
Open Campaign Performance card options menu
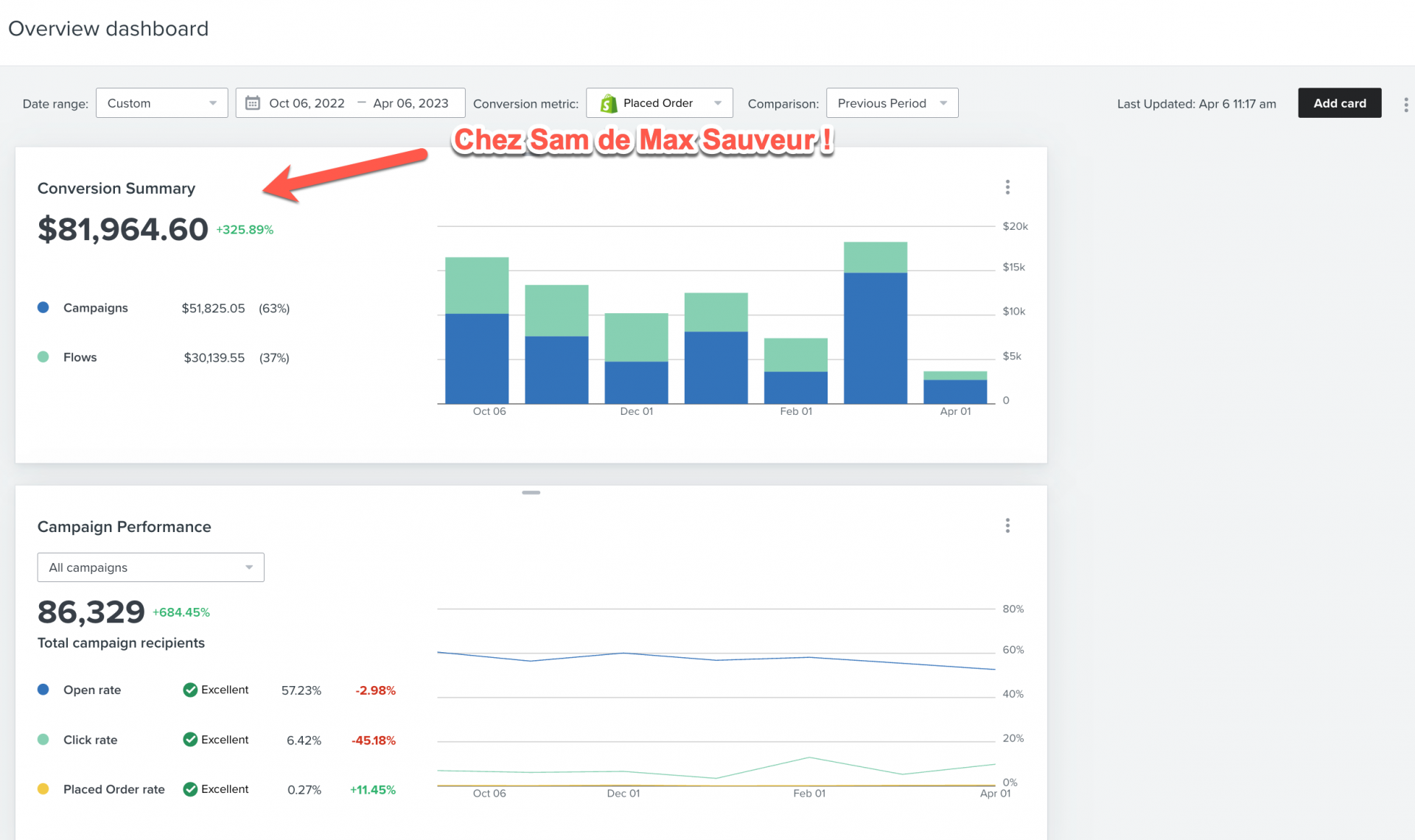1007,525
